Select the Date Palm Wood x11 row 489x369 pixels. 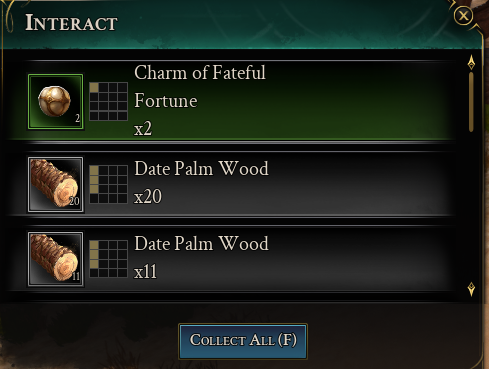pos(231,259)
